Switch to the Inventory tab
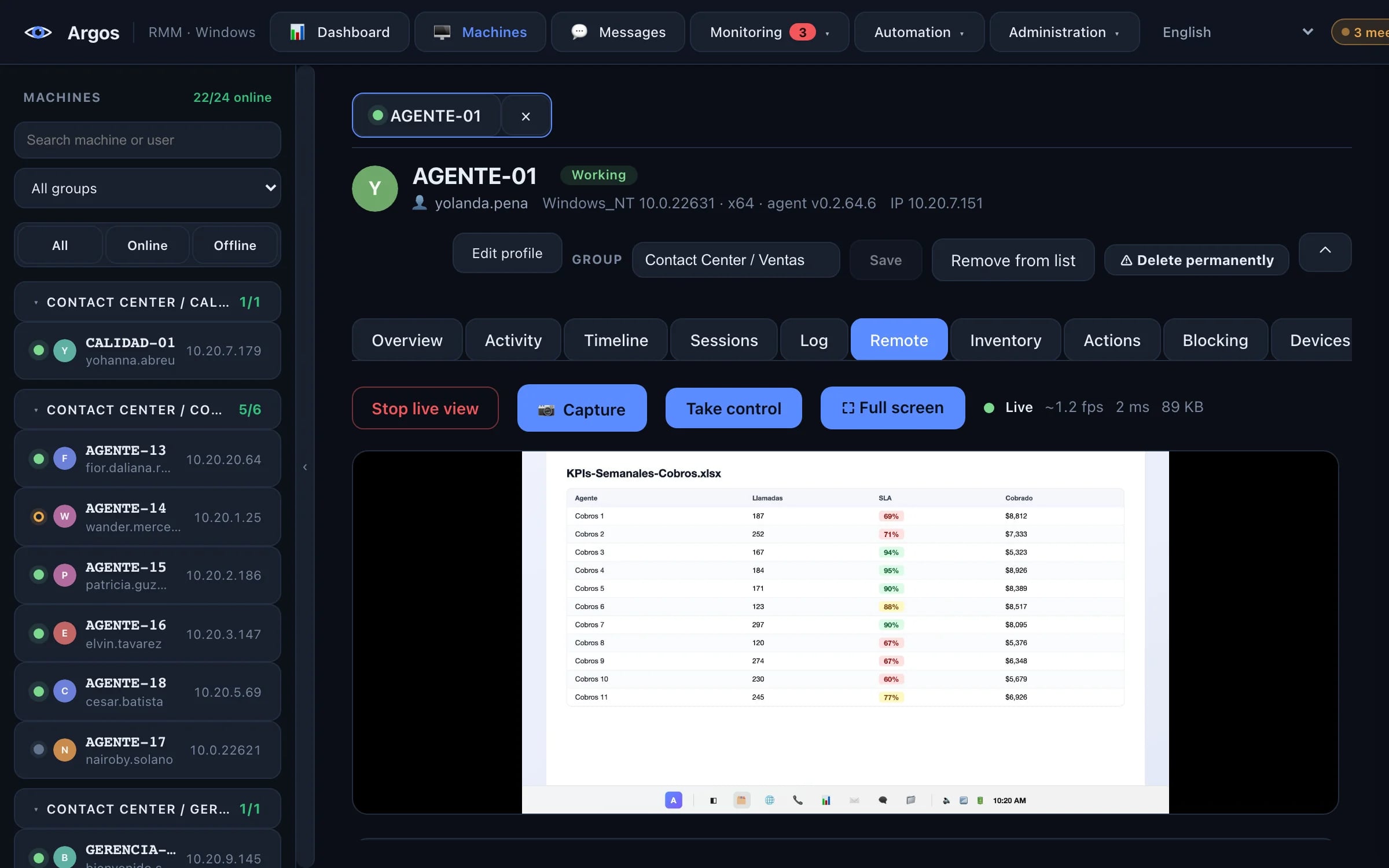Viewport: 1389px width, 868px height. coord(1005,340)
